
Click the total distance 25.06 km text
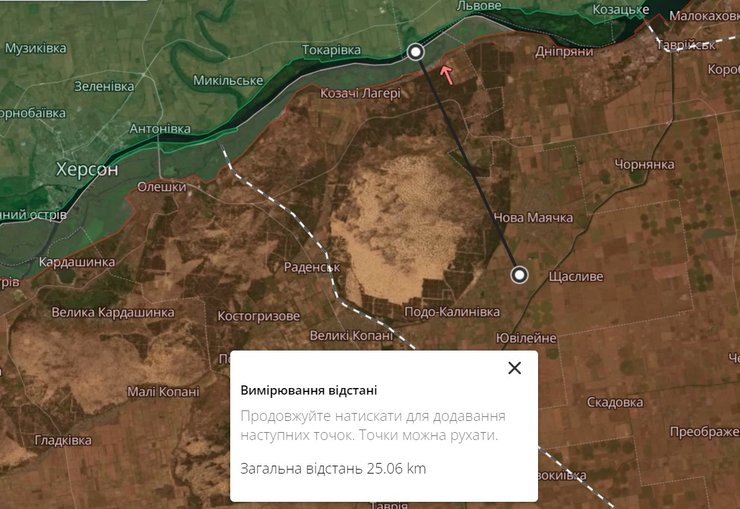333,468
